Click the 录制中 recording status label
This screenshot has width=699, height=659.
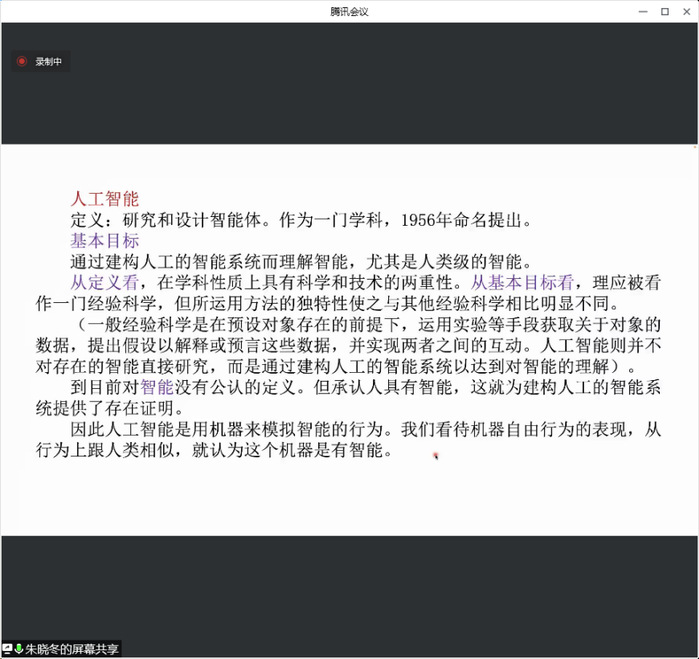[x=49, y=61]
